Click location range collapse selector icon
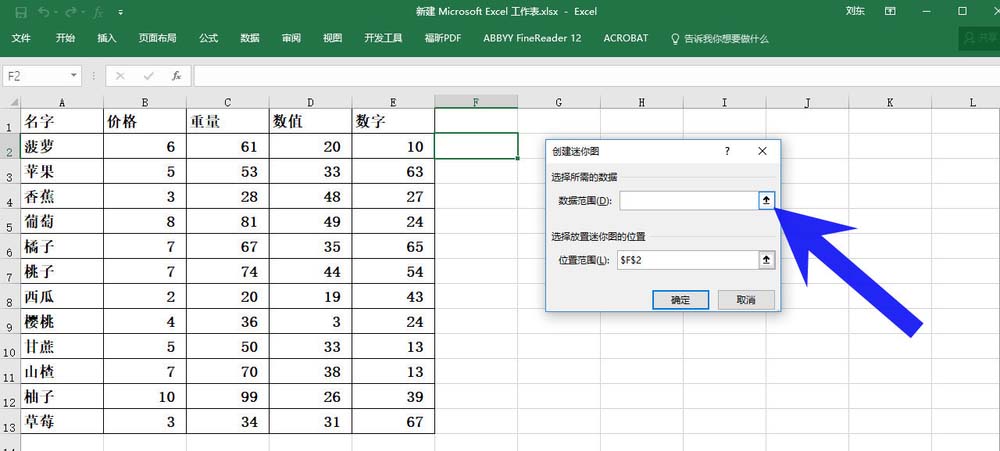This screenshot has width=1000, height=451. click(x=767, y=260)
